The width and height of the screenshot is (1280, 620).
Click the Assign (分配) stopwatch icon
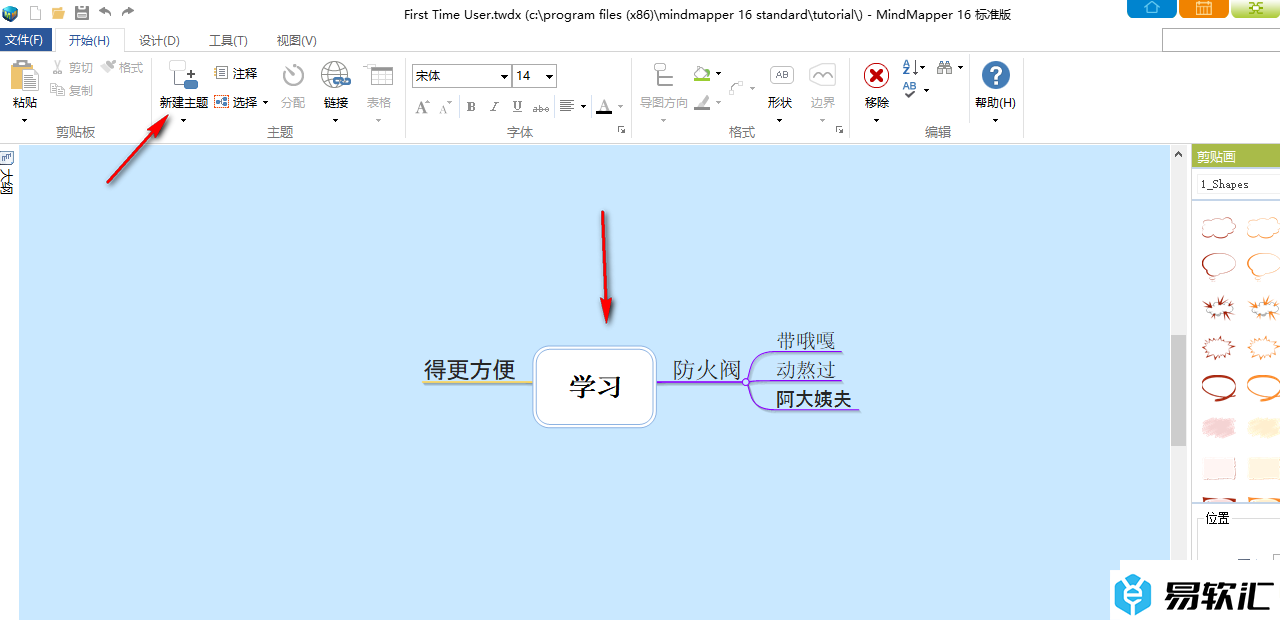tap(293, 76)
